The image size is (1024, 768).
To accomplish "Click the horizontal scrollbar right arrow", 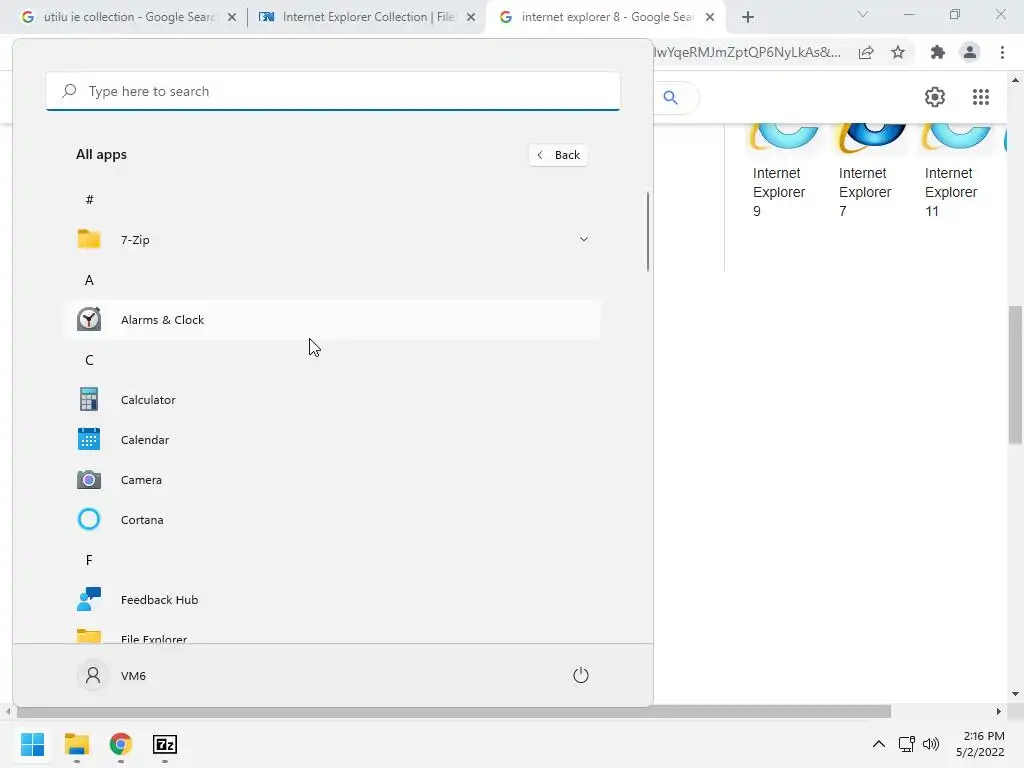I will (999, 711).
